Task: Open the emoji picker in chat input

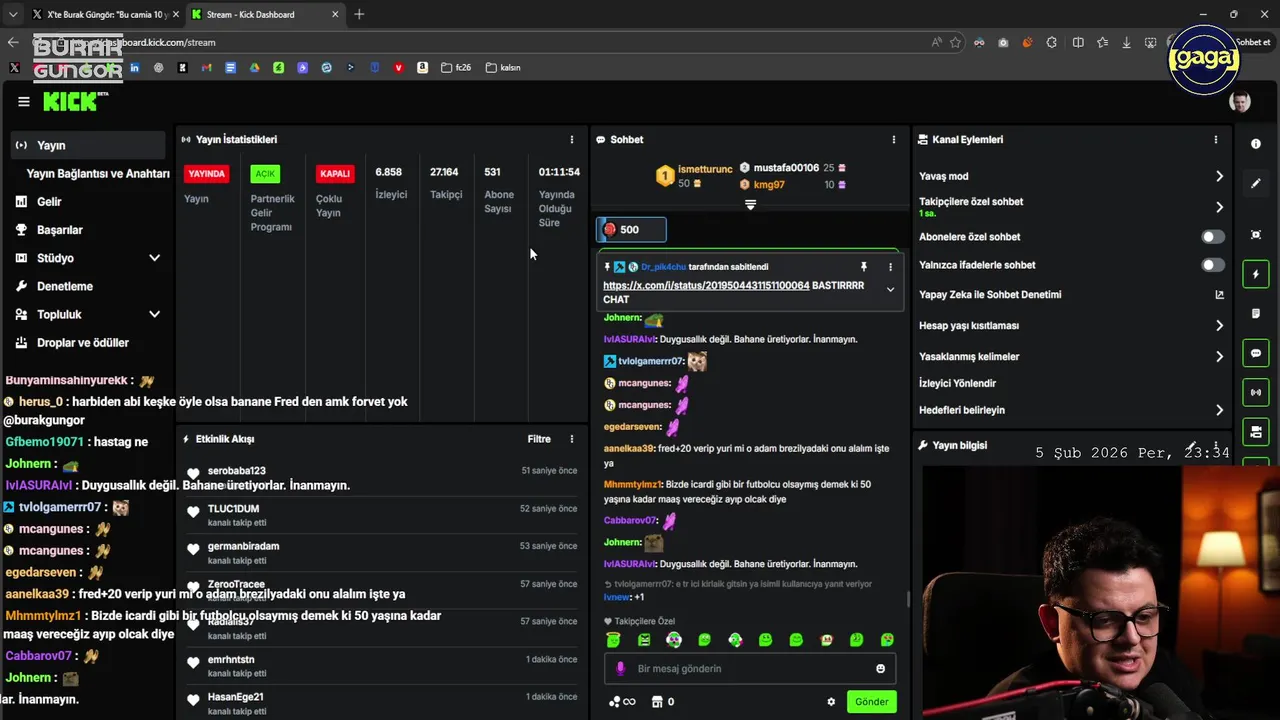Action: tap(881, 669)
